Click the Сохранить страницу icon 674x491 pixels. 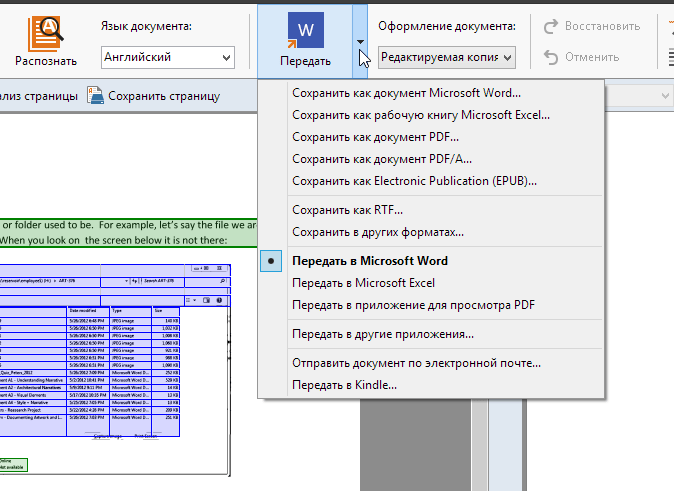click(95, 95)
